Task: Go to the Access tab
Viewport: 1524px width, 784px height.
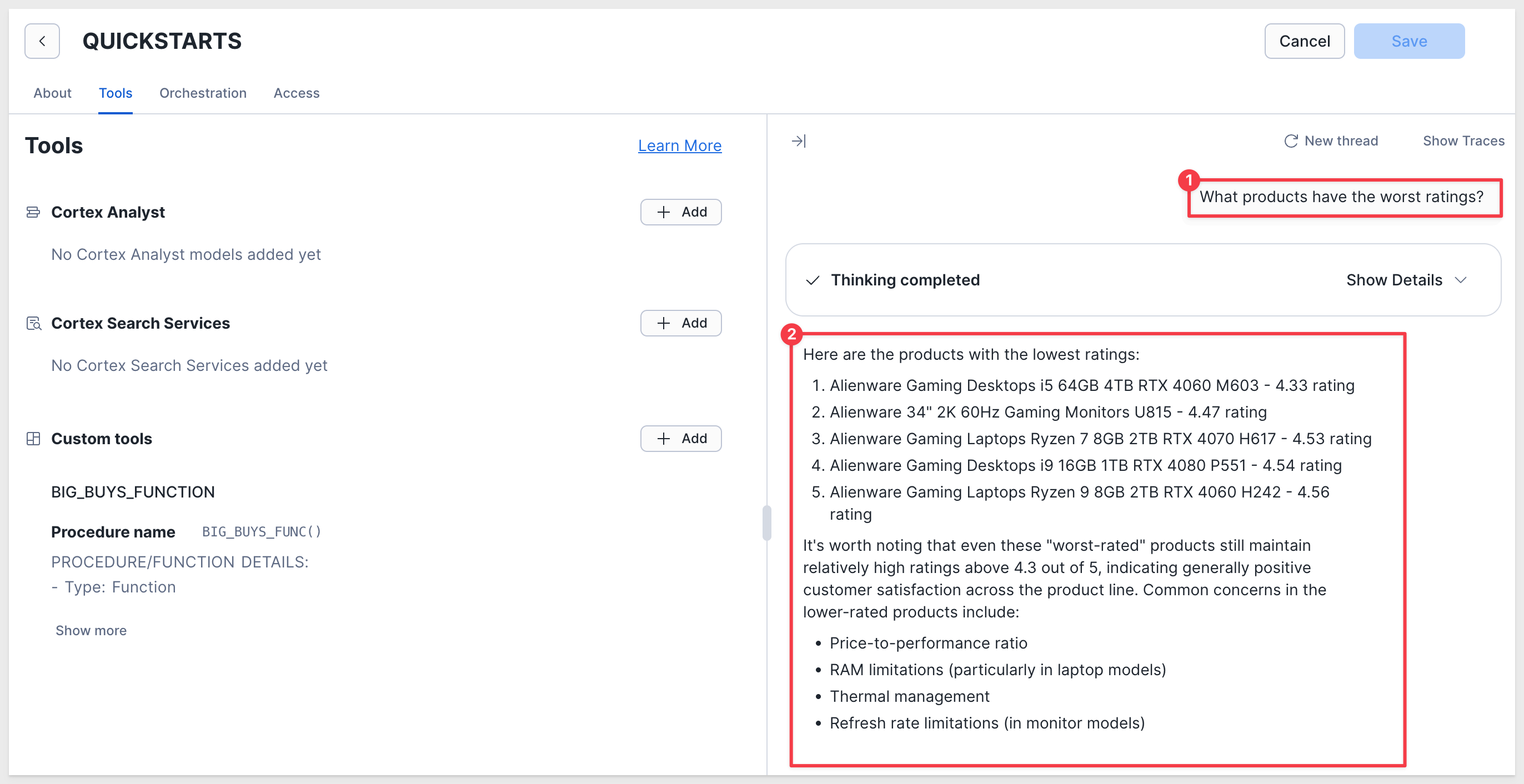Action: click(296, 93)
